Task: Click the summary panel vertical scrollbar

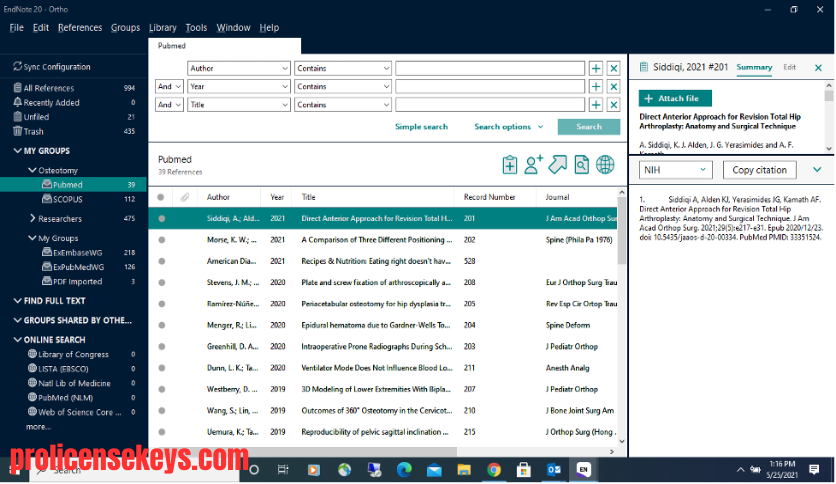Action: pos(829,96)
